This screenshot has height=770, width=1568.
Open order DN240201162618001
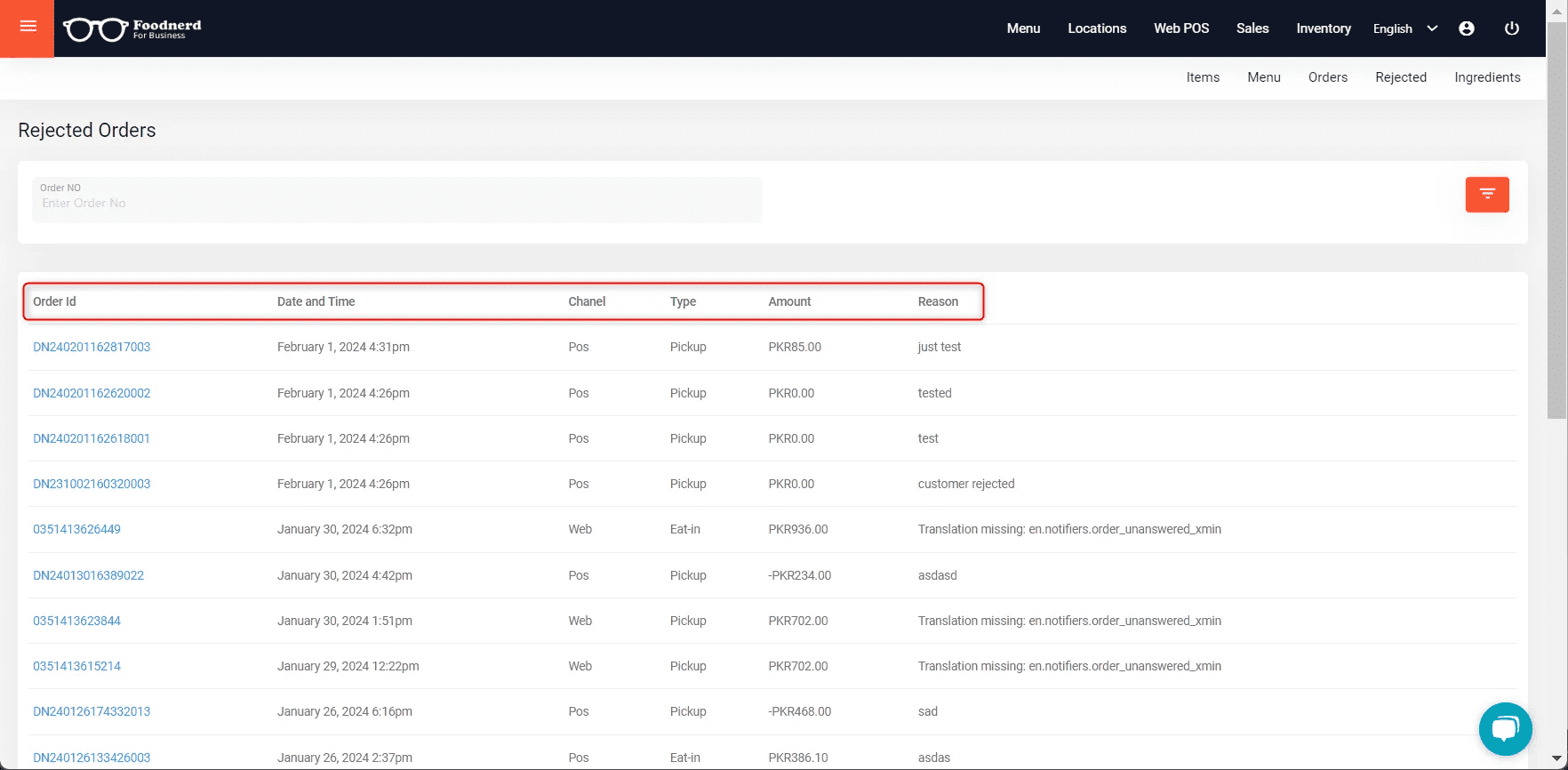pos(92,438)
